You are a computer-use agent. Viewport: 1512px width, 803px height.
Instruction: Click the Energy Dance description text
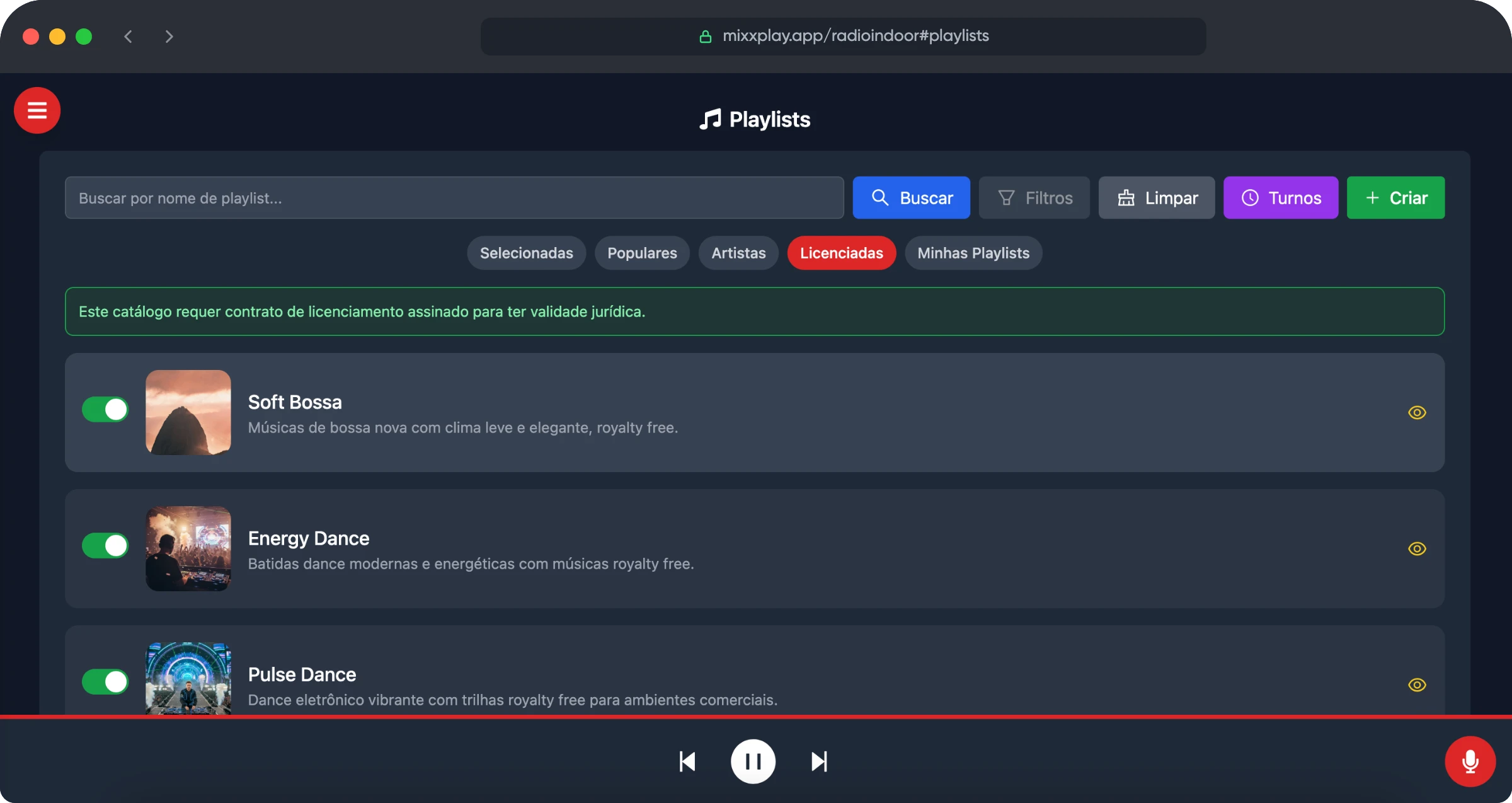pos(471,564)
